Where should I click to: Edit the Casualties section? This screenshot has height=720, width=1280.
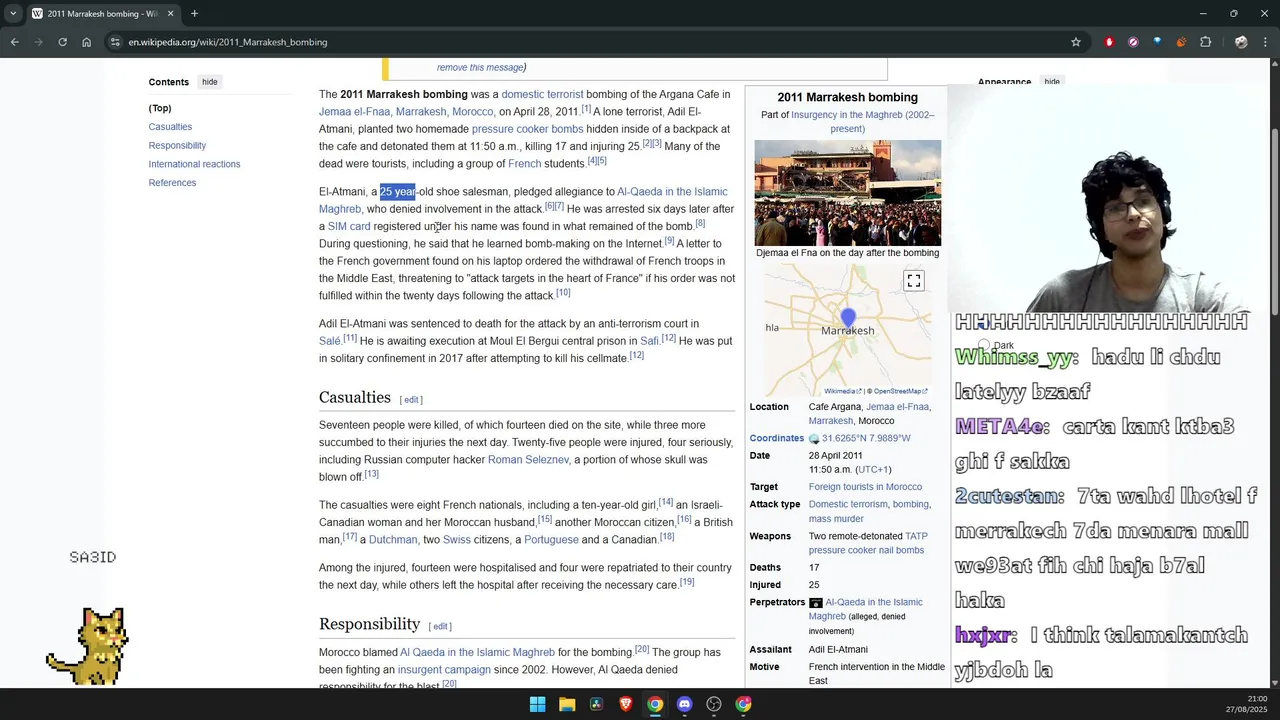click(x=411, y=399)
